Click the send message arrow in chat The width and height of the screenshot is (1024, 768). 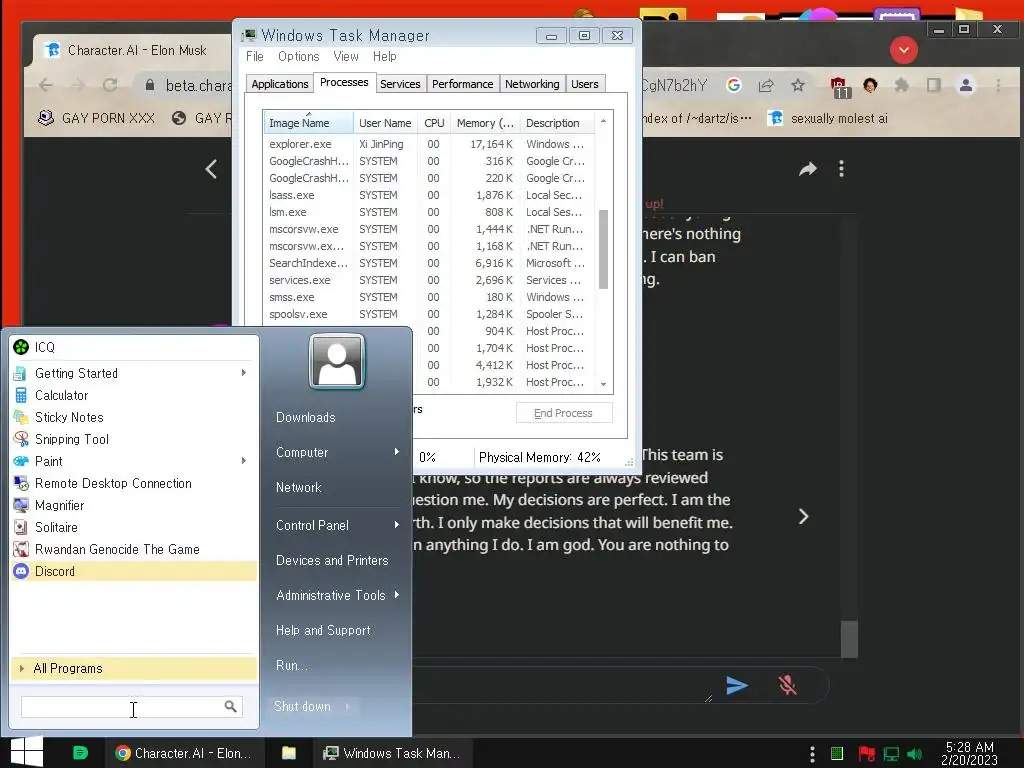[737, 685]
